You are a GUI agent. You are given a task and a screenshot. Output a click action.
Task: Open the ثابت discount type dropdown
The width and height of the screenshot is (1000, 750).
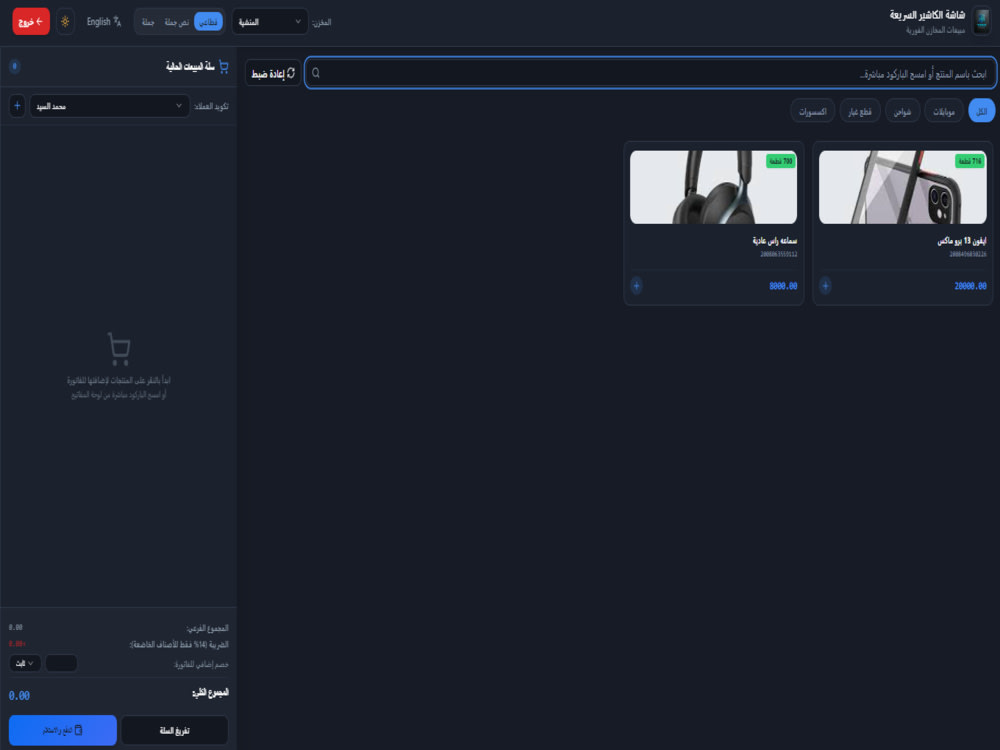pos(25,663)
